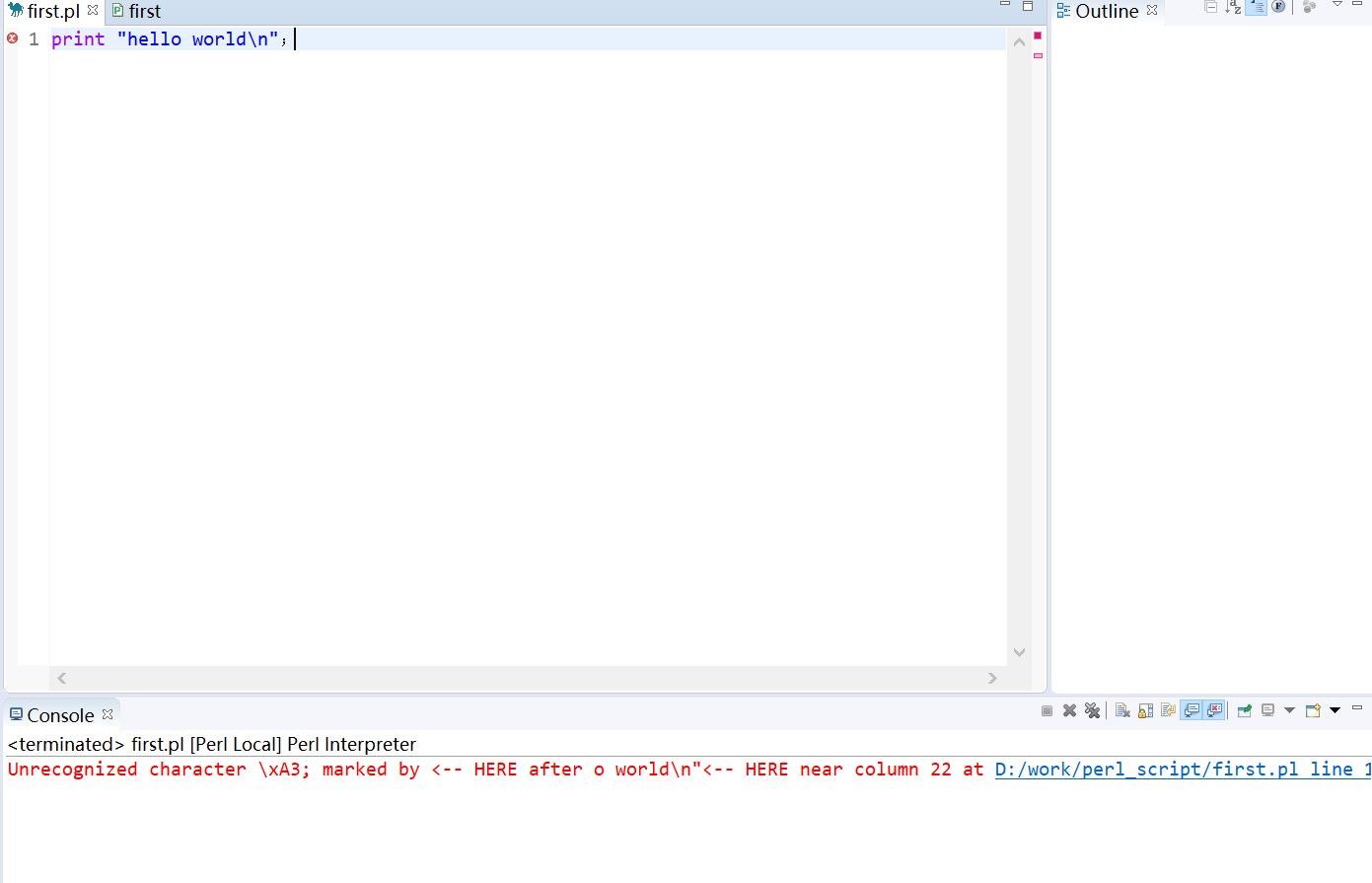Toggle Console scroll lock
Image resolution: width=1372 pixels, height=883 pixels.
pyautogui.click(x=1145, y=710)
